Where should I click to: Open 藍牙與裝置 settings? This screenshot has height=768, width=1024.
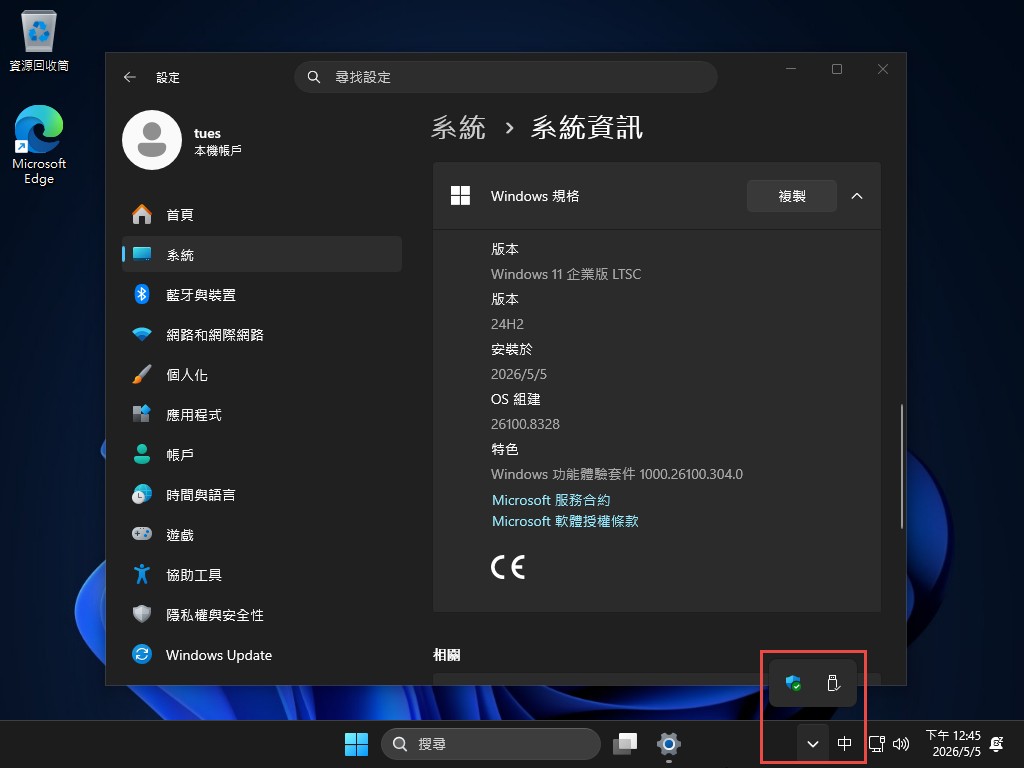coord(262,295)
